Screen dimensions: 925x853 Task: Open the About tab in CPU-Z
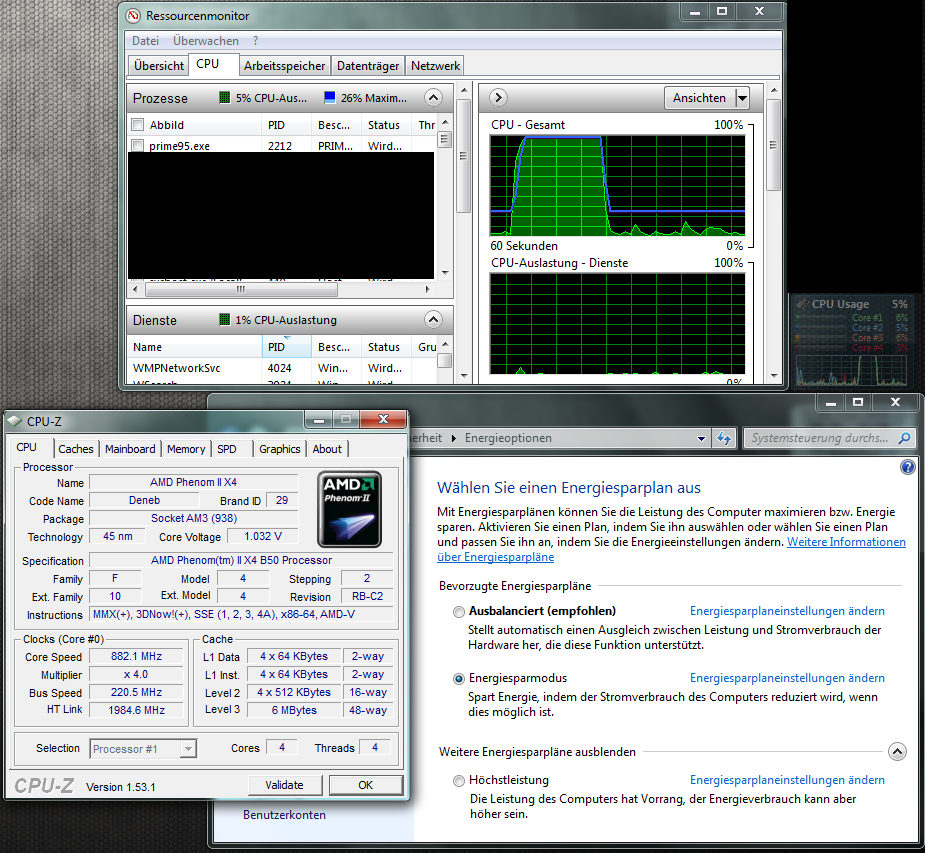pos(327,449)
